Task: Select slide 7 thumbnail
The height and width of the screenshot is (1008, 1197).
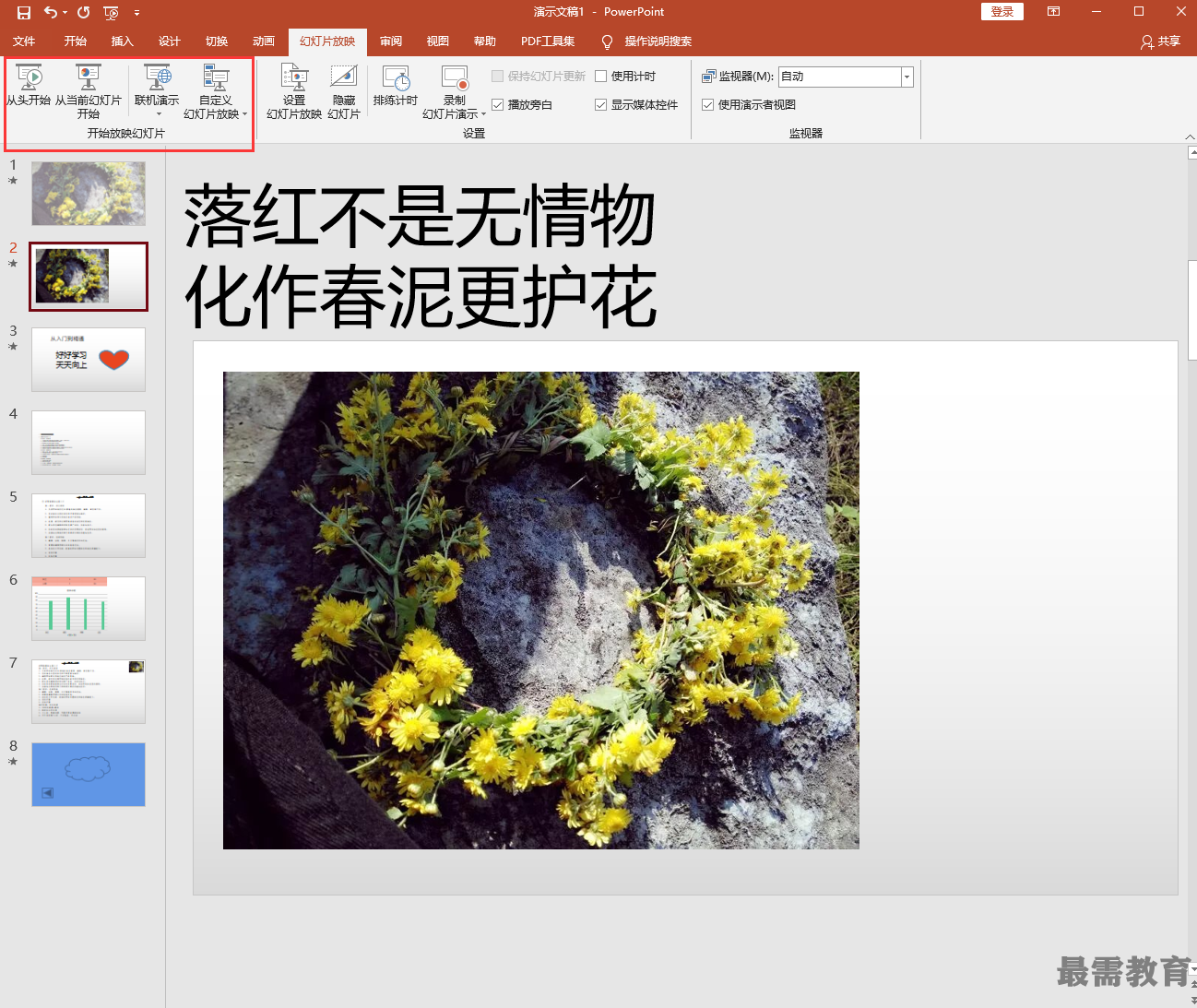Action: tap(89, 692)
